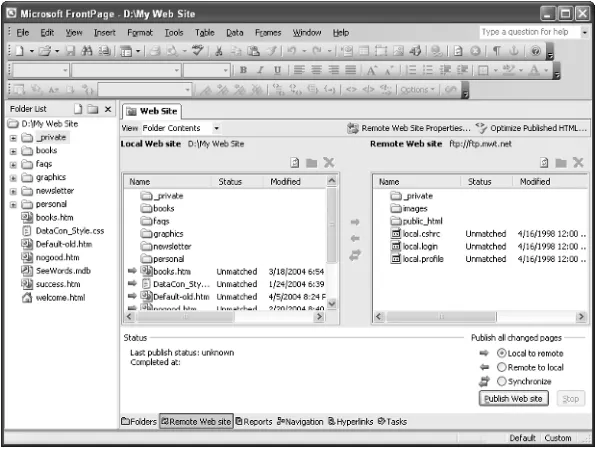Expand the newsletter folder in Folder List

[x=13, y=191]
